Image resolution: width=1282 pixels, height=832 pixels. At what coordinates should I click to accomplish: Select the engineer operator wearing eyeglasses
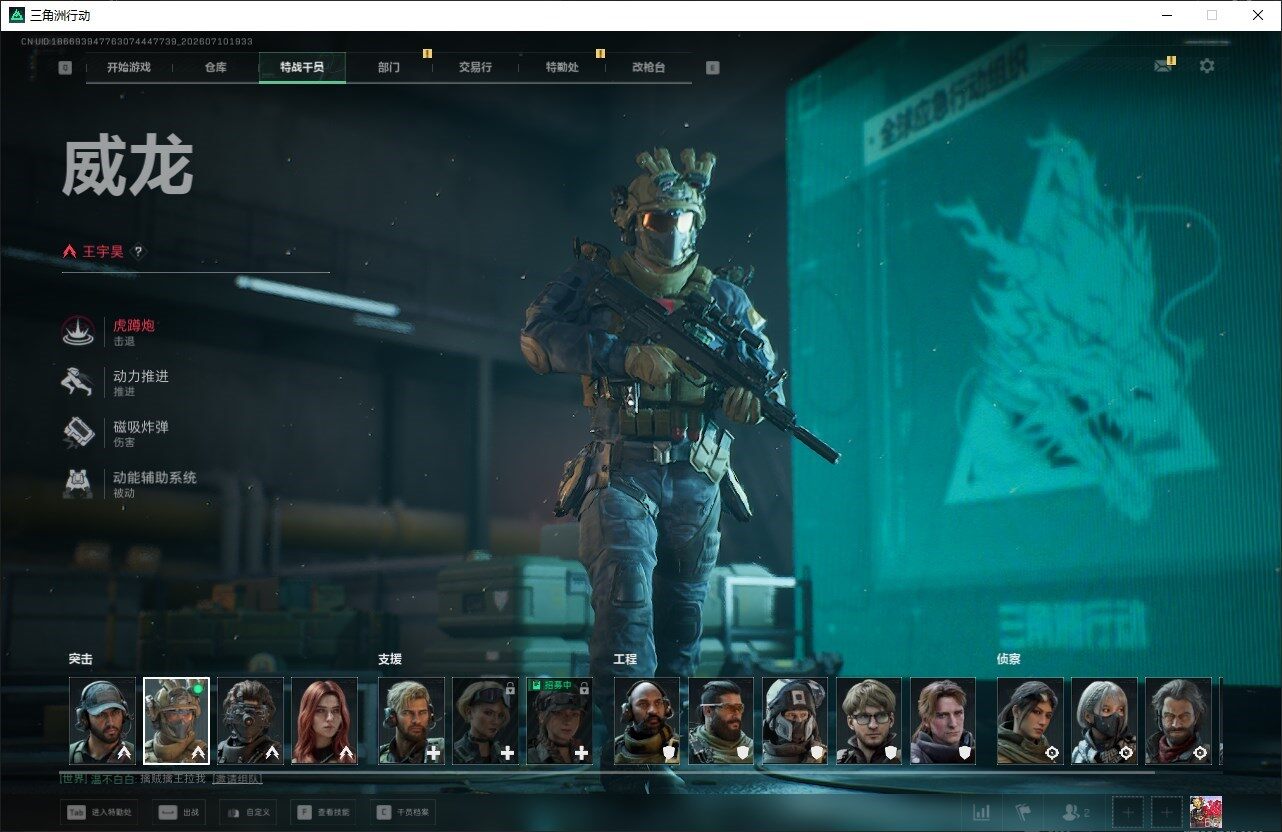[x=869, y=721]
